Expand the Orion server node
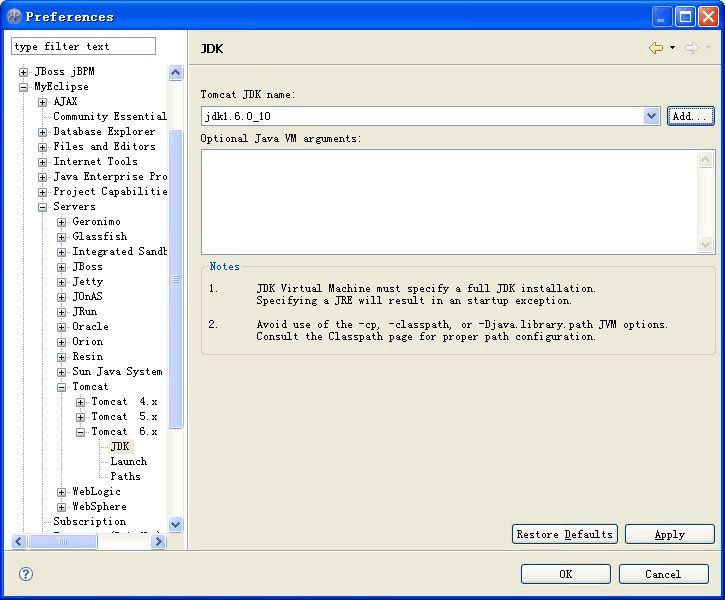The width and height of the screenshot is (725, 600). pos(61,342)
